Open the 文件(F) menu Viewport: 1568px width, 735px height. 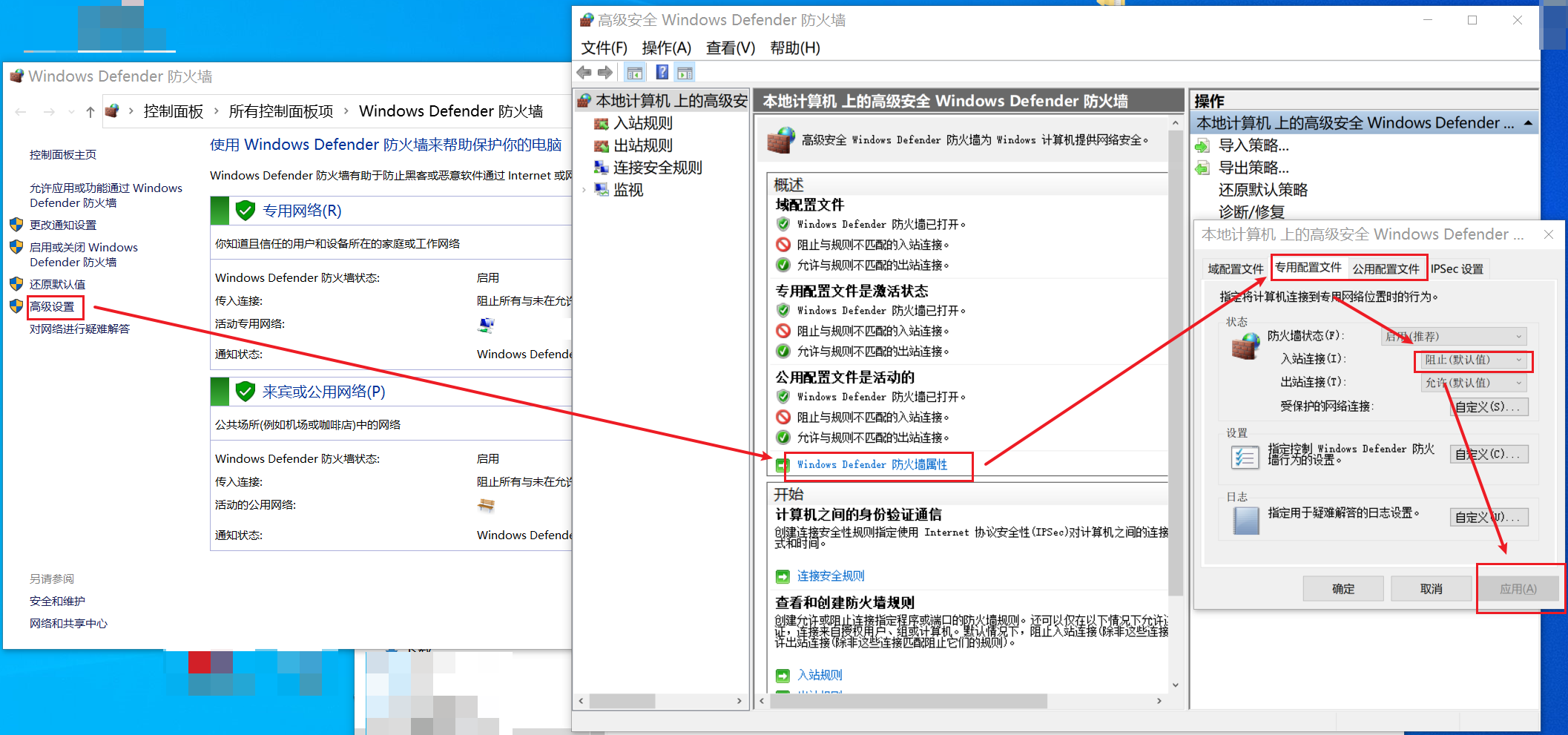coord(604,48)
